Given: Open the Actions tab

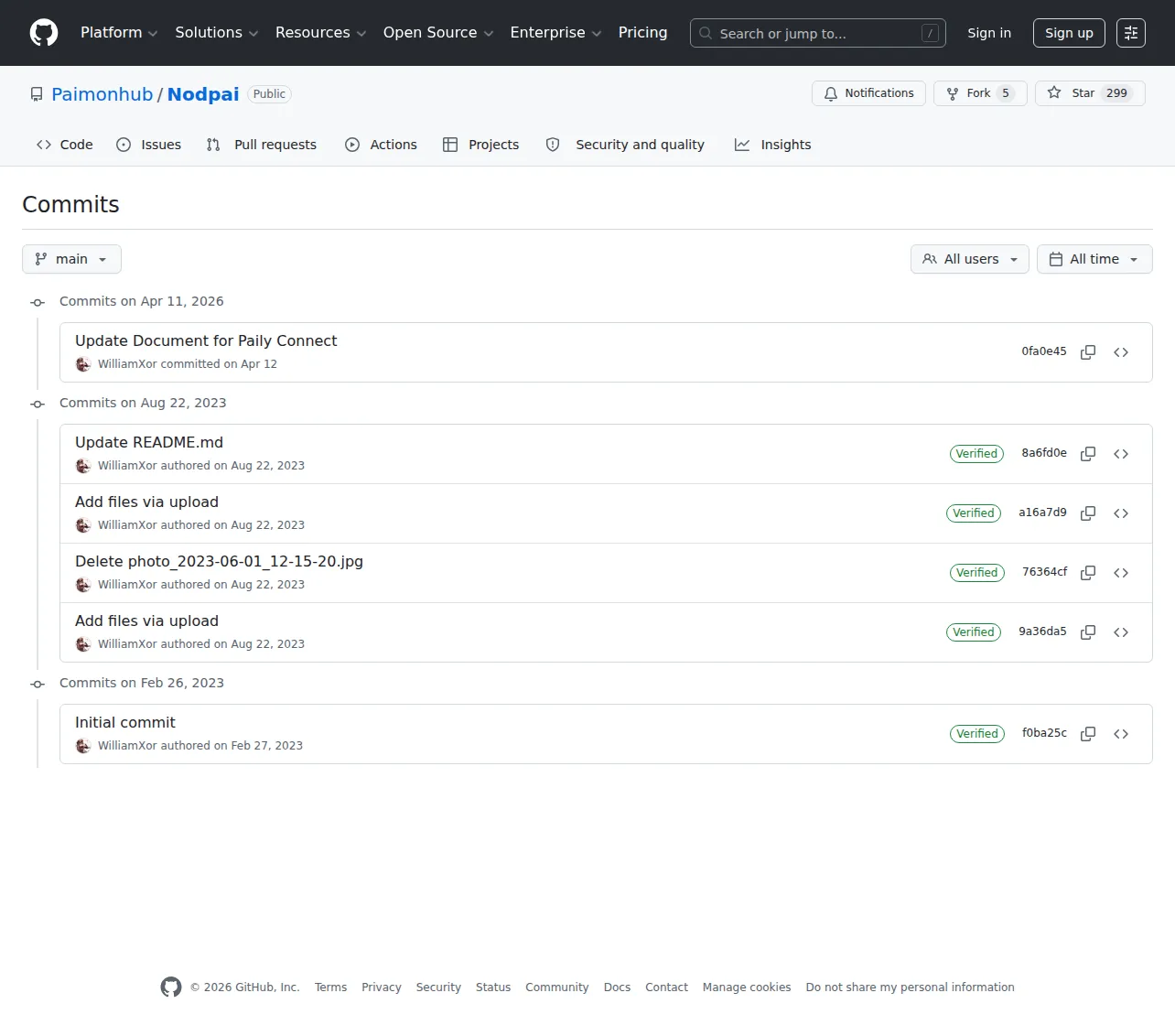Looking at the screenshot, I should [x=381, y=145].
